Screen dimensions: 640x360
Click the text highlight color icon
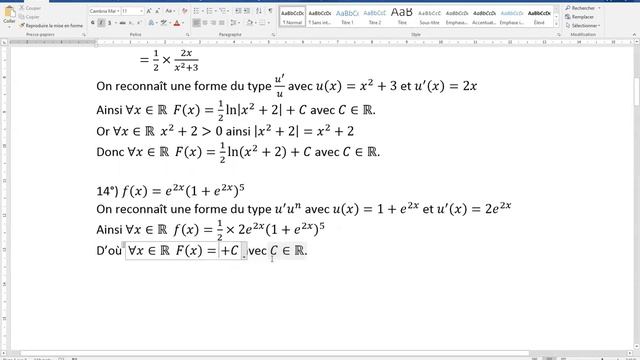click(164, 23)
